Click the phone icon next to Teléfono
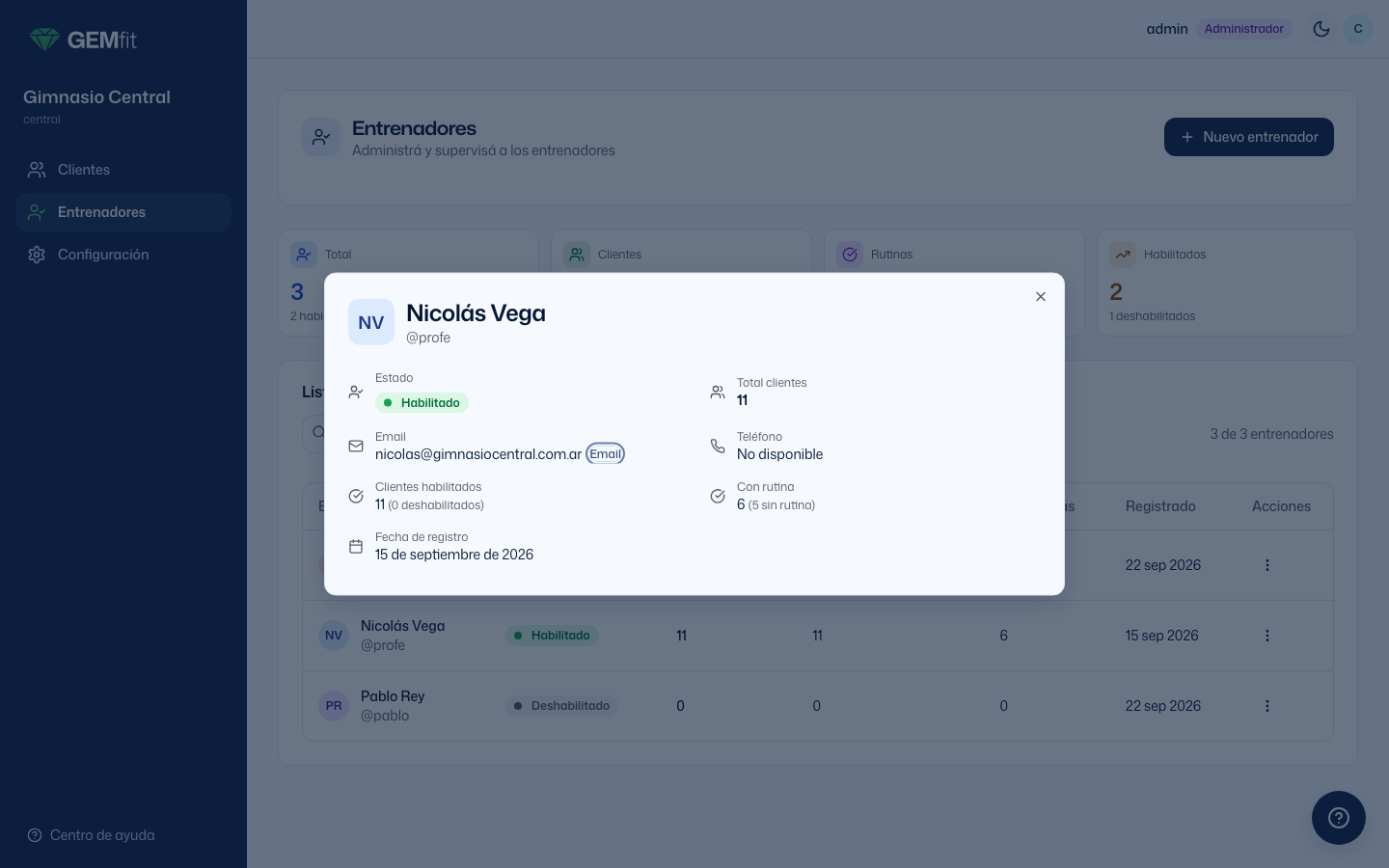The height and width of the screenshot is (868, 1389). click(718, 446)
